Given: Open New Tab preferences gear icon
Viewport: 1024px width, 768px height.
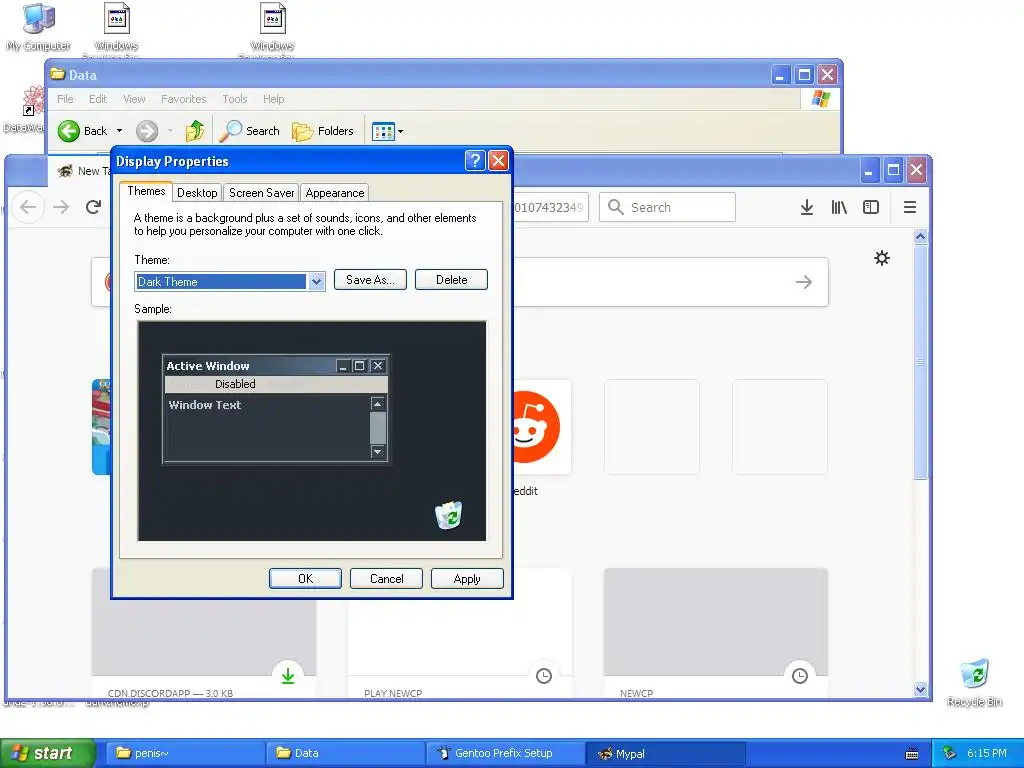Looking at the screenshot, I should tap(882, 258).
